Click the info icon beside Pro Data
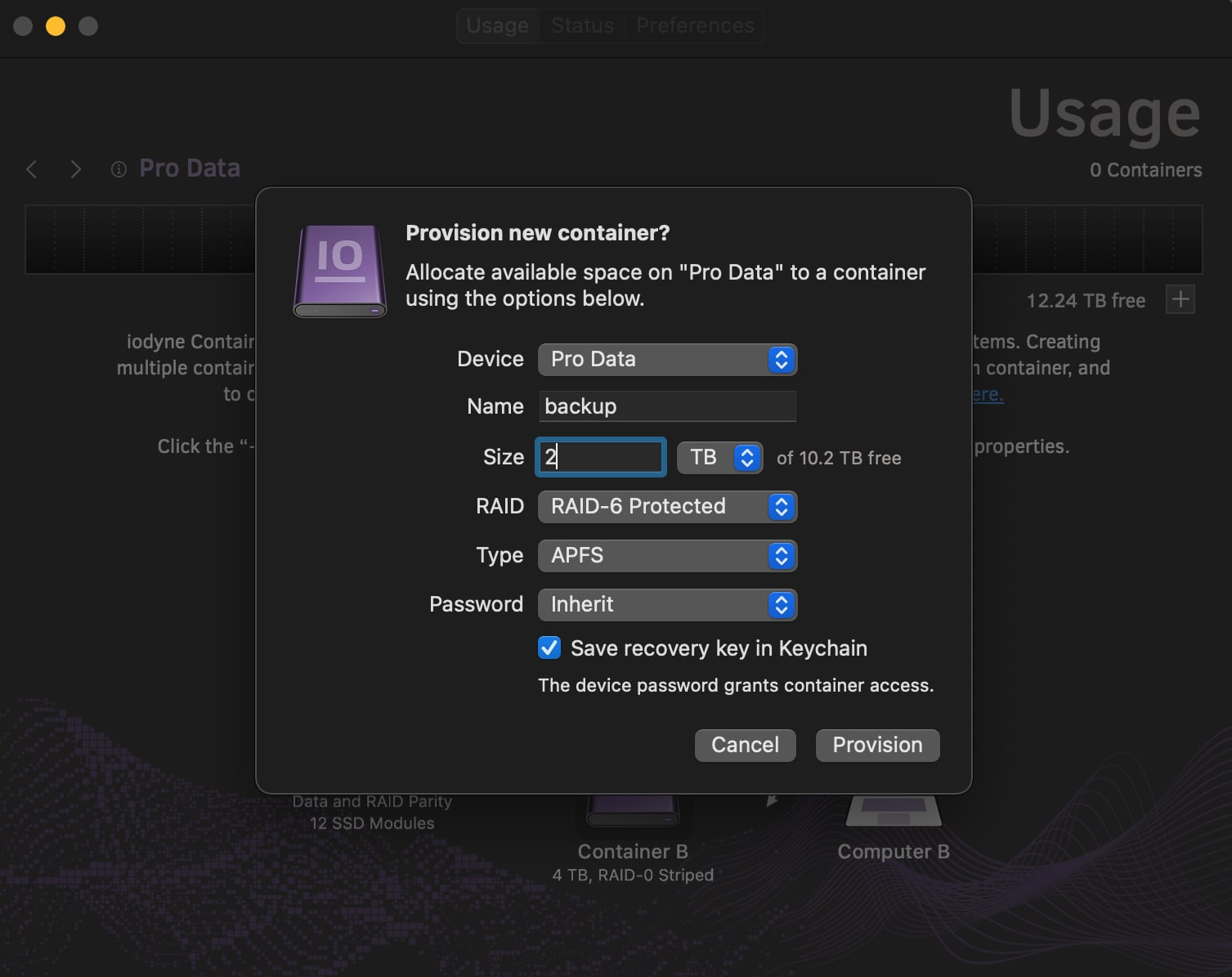The width and height of the screenshot is (1232, 977). 119,169
